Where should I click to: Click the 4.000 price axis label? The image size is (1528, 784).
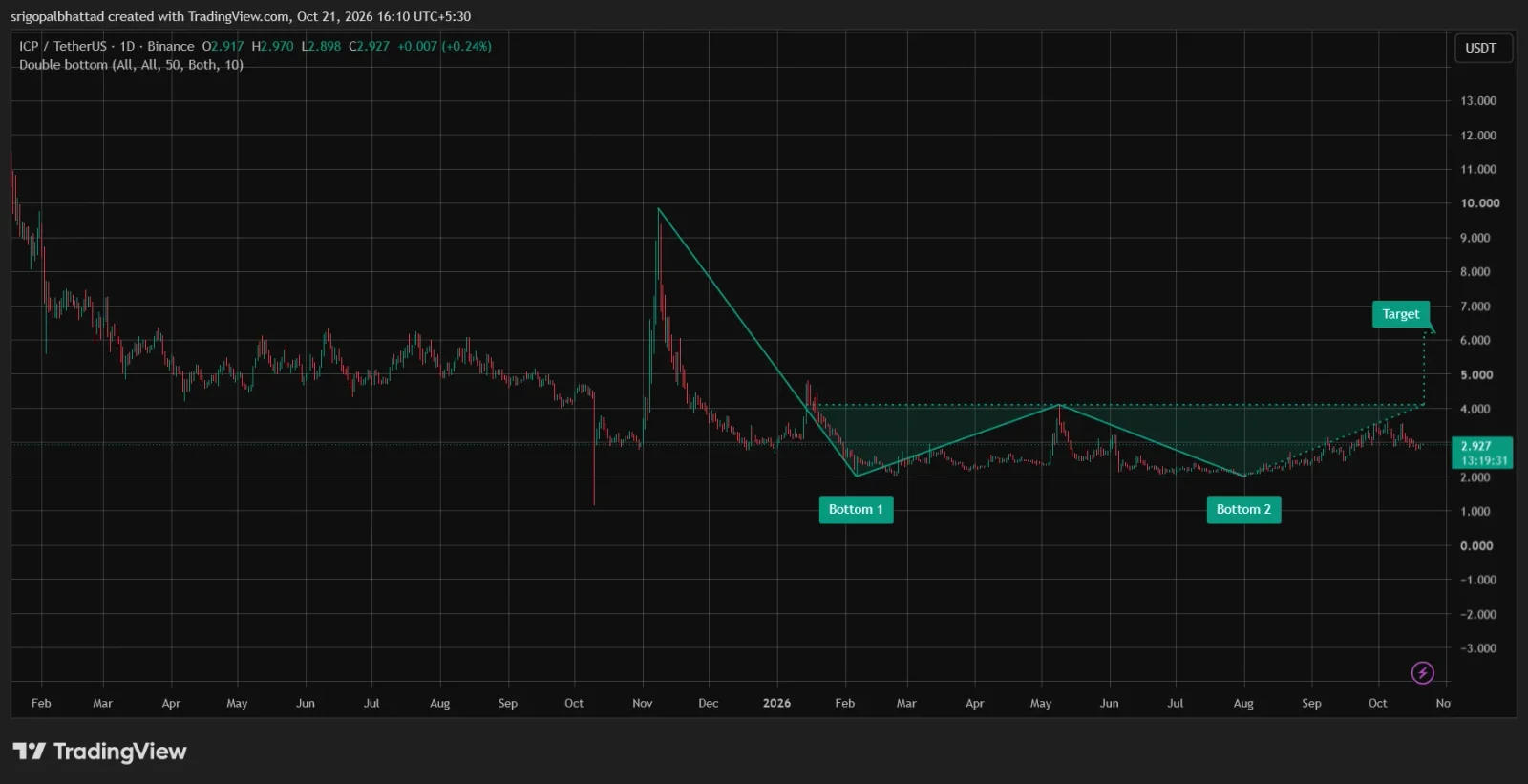click(x=1475, y=409)
